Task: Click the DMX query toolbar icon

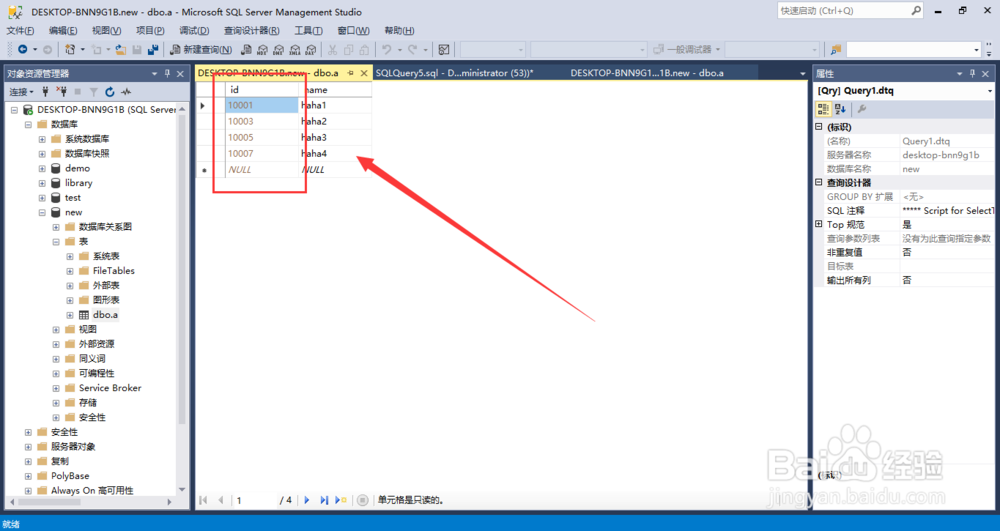Action: (278, 49)
